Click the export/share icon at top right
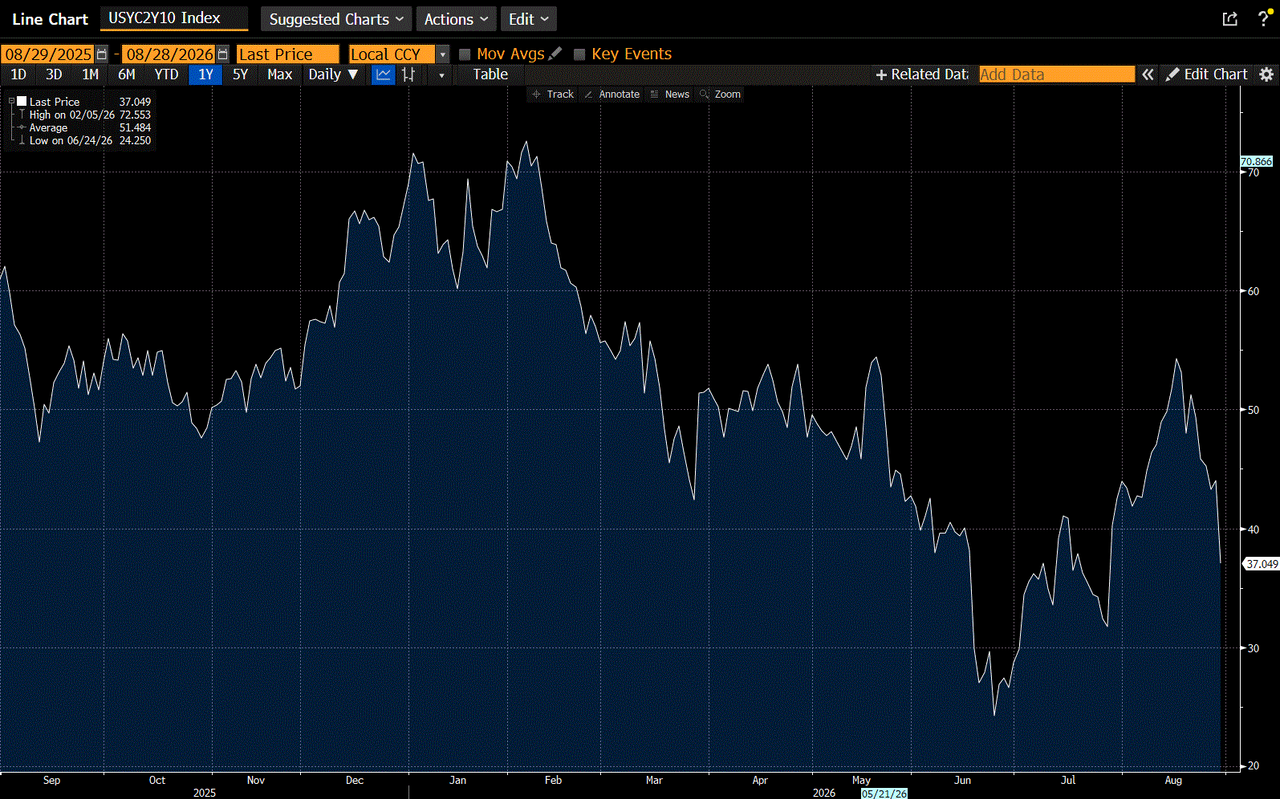 [1230, 19]
